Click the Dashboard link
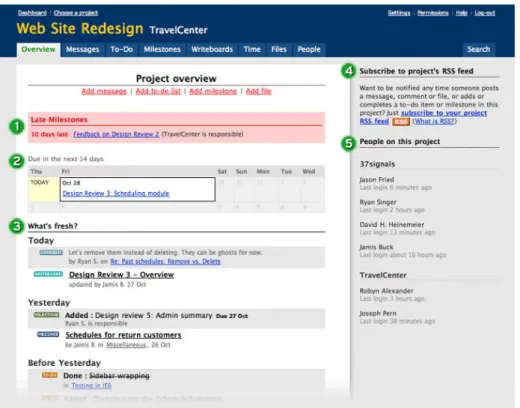 [32, 13]
